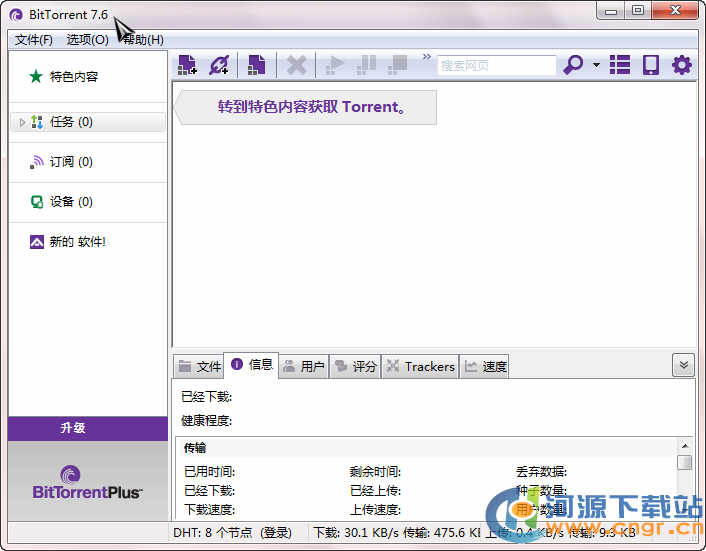Select the 速度 tab
706x551 pixels.
tap(485, 367)
